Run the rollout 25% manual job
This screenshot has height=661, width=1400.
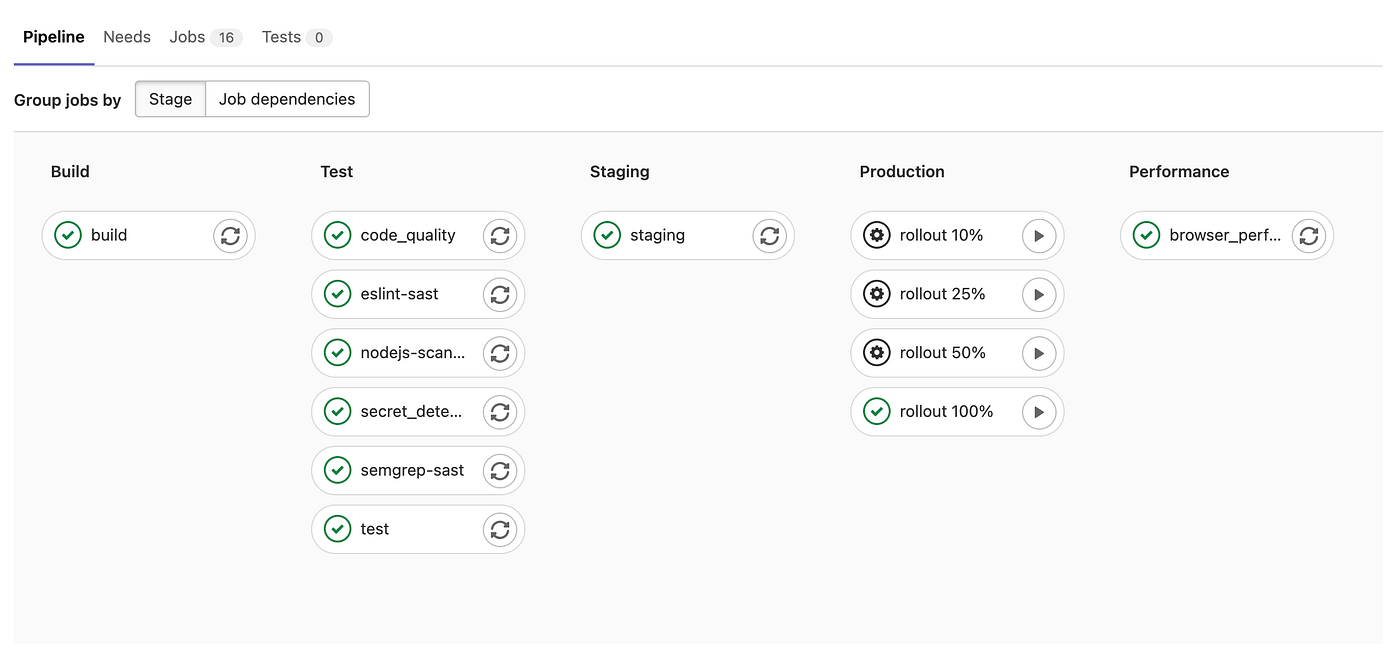[x=1039, y=294]
